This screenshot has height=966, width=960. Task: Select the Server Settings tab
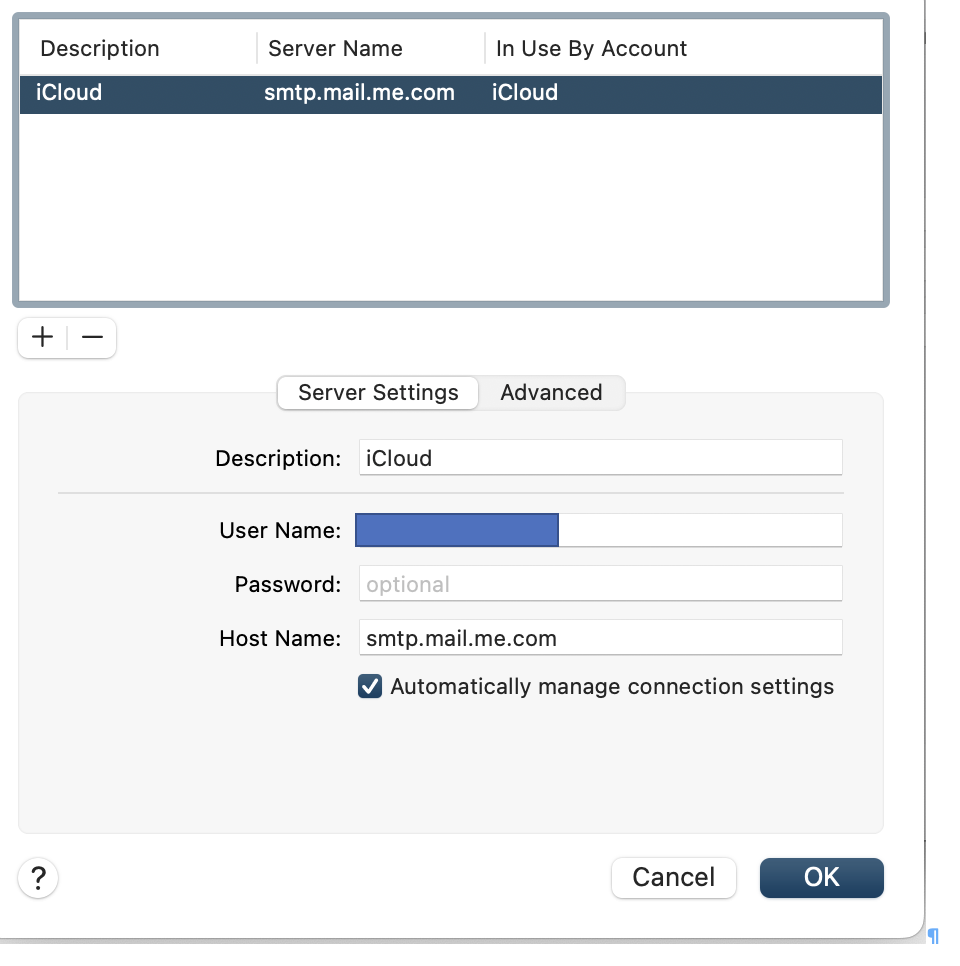378,393
